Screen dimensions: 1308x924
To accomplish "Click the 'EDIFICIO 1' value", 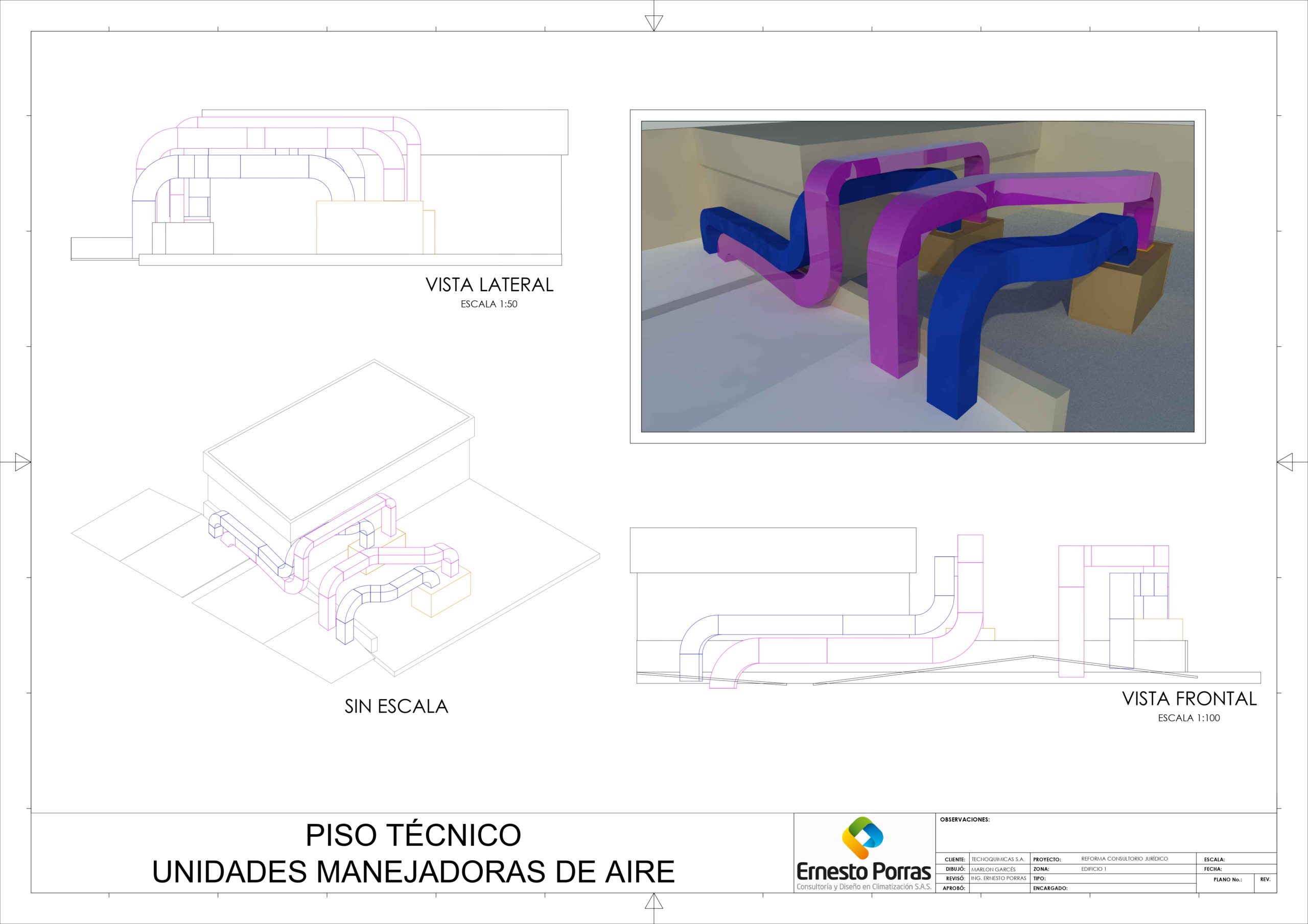I will pyautogui.click(x=1094, y=869).
